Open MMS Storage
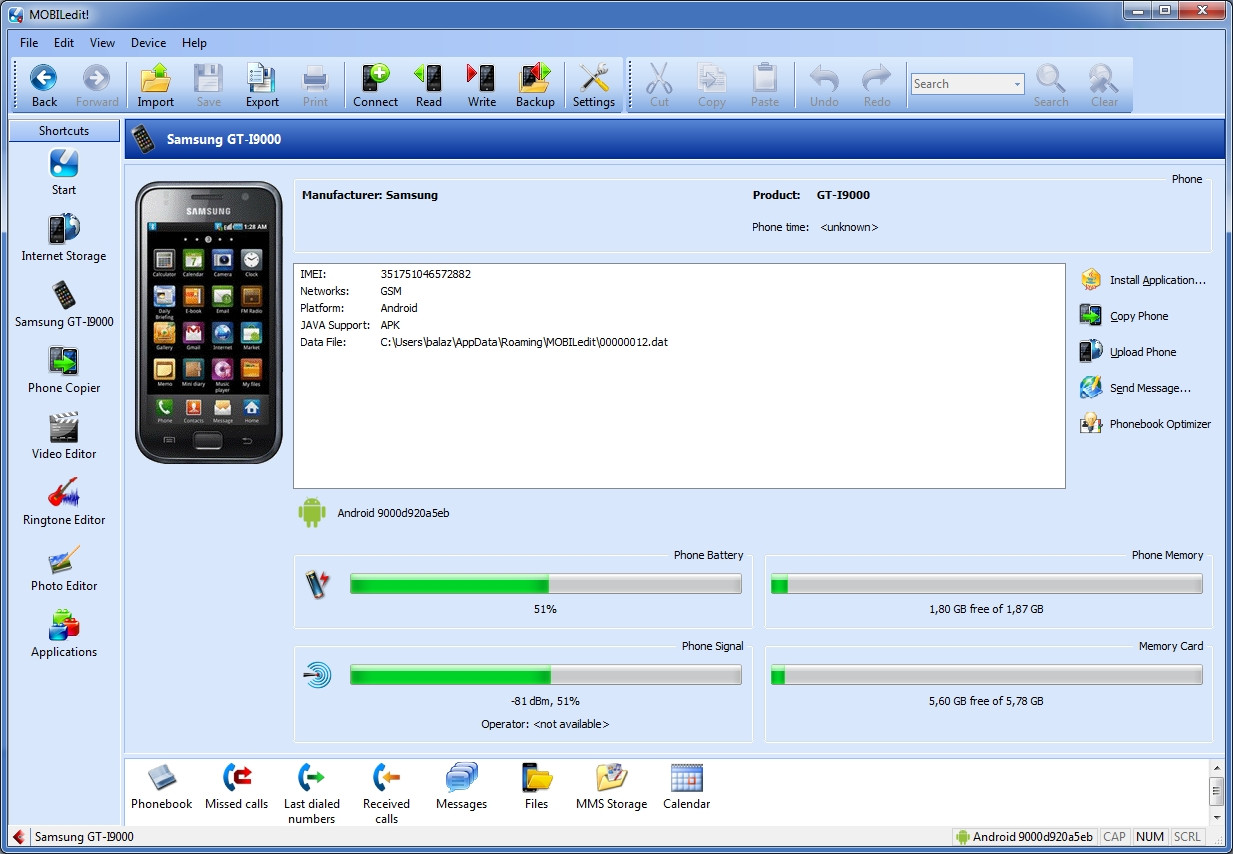The height and width of the screenshot is (854, 1233). [612, 787]
